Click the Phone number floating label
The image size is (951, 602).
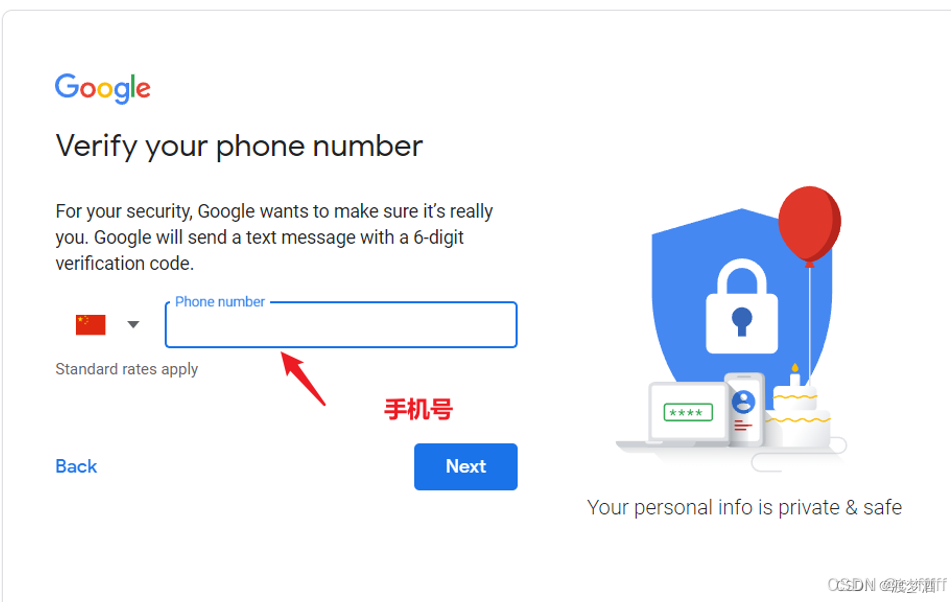coord(220,302)
